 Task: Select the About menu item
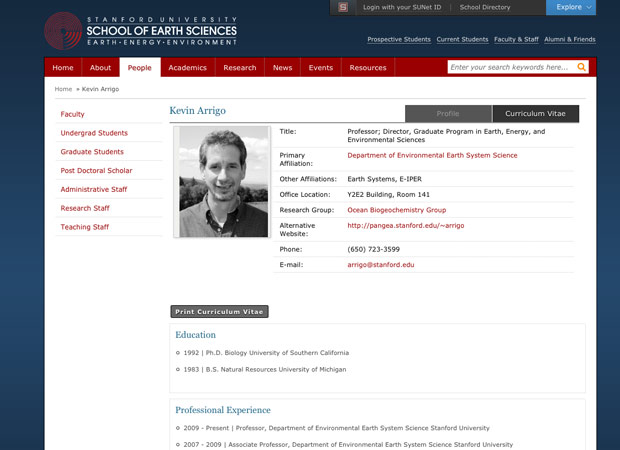click(x=100, y=68)
